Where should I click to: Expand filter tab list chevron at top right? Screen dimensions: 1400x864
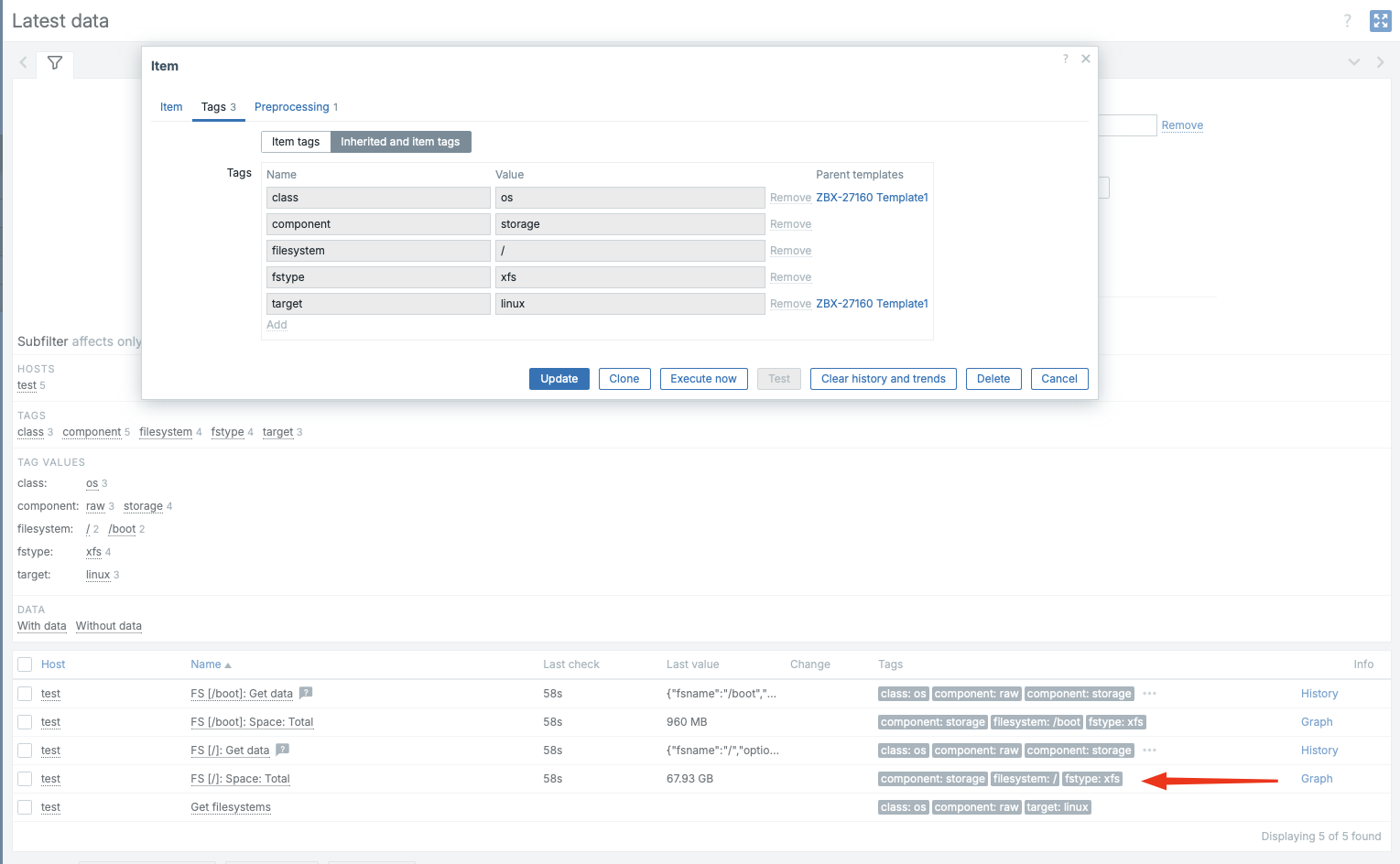(1353, 62)
